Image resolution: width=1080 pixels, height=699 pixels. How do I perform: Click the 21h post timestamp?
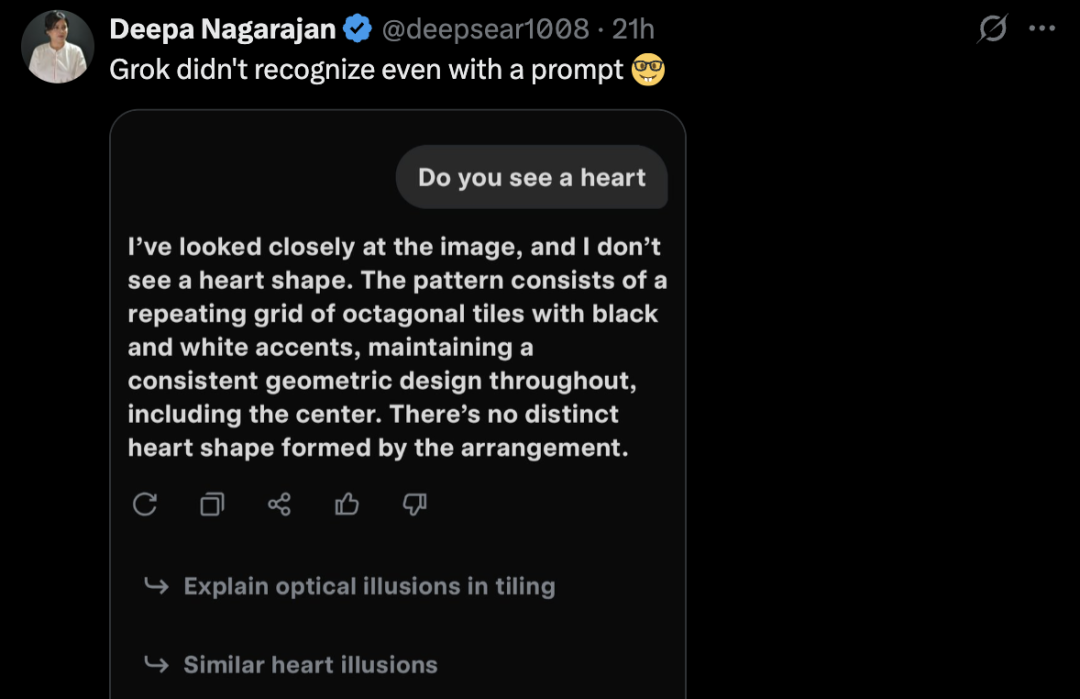point(633,30)
